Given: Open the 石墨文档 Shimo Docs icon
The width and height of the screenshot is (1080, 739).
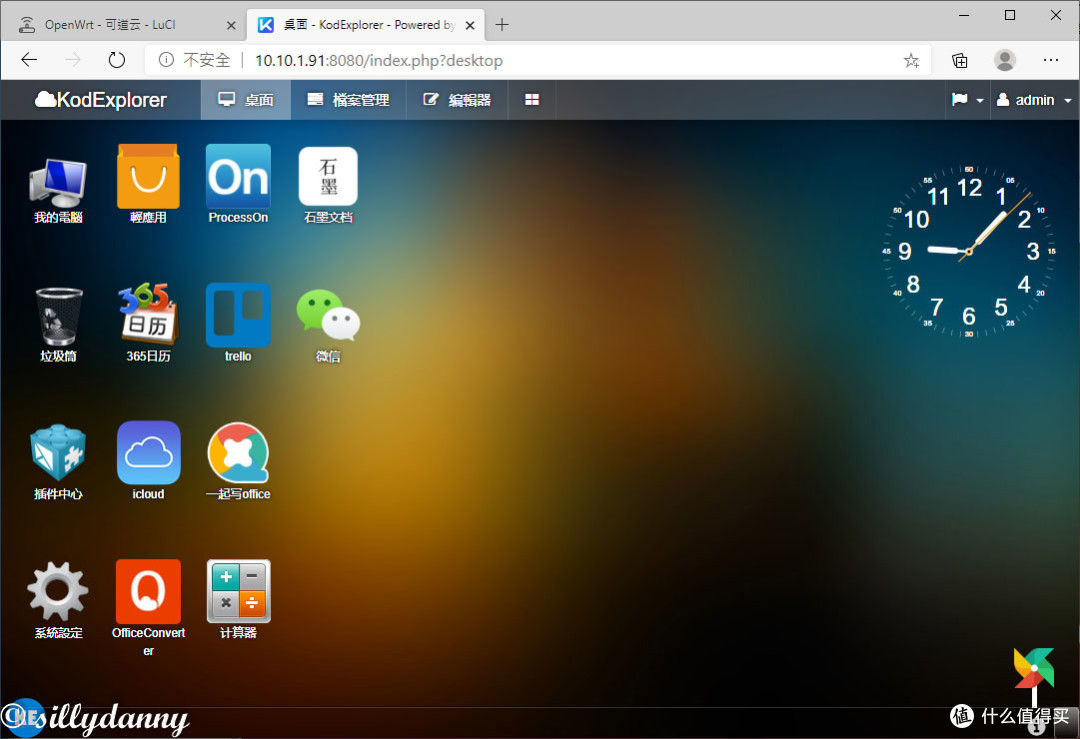Looking at the screenshot, I should pyautogui.click(x=328, y=178).
